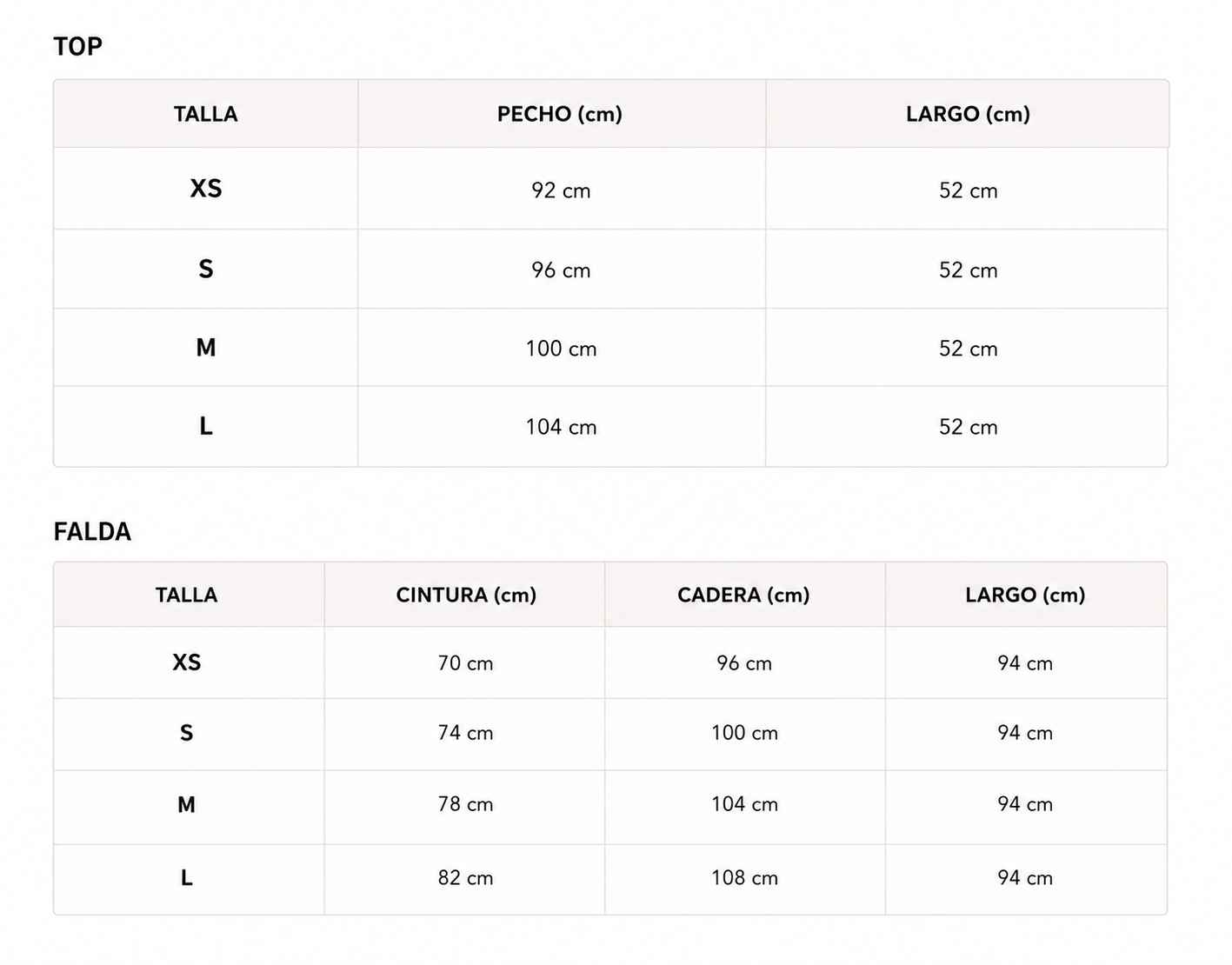
Task: Click the 100 cm pecho cell for M
Action: tap(561, 349)
